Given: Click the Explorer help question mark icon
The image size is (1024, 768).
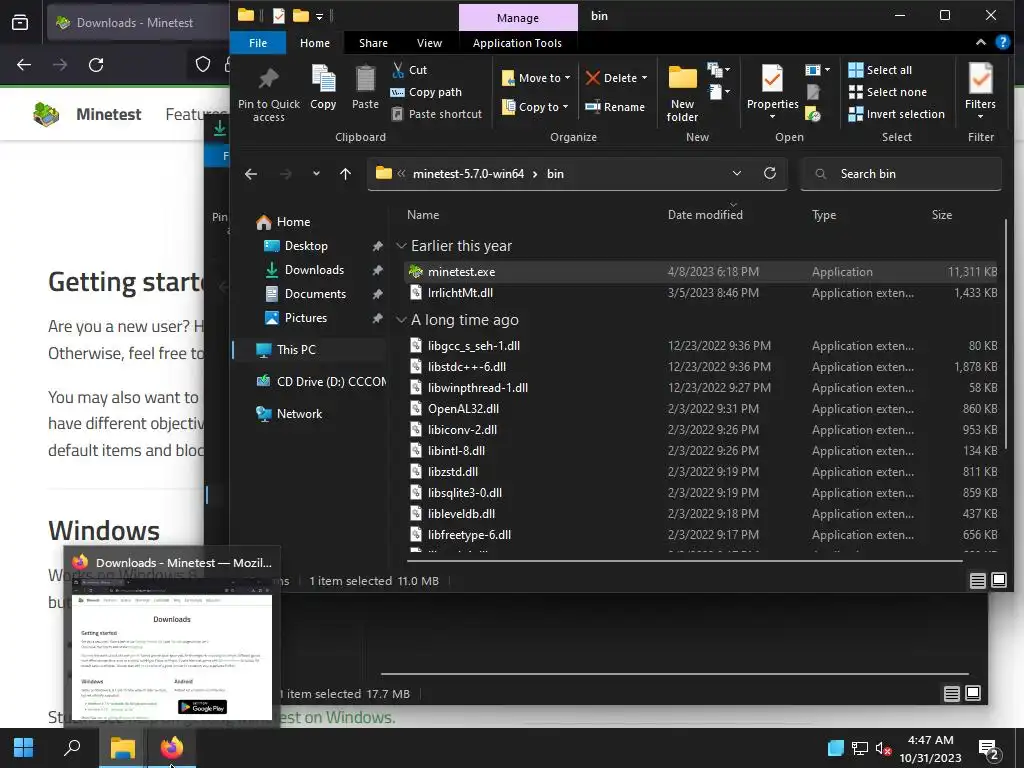Looking at the screenshot, I should pyautogui.click(x=1002, y=42).
